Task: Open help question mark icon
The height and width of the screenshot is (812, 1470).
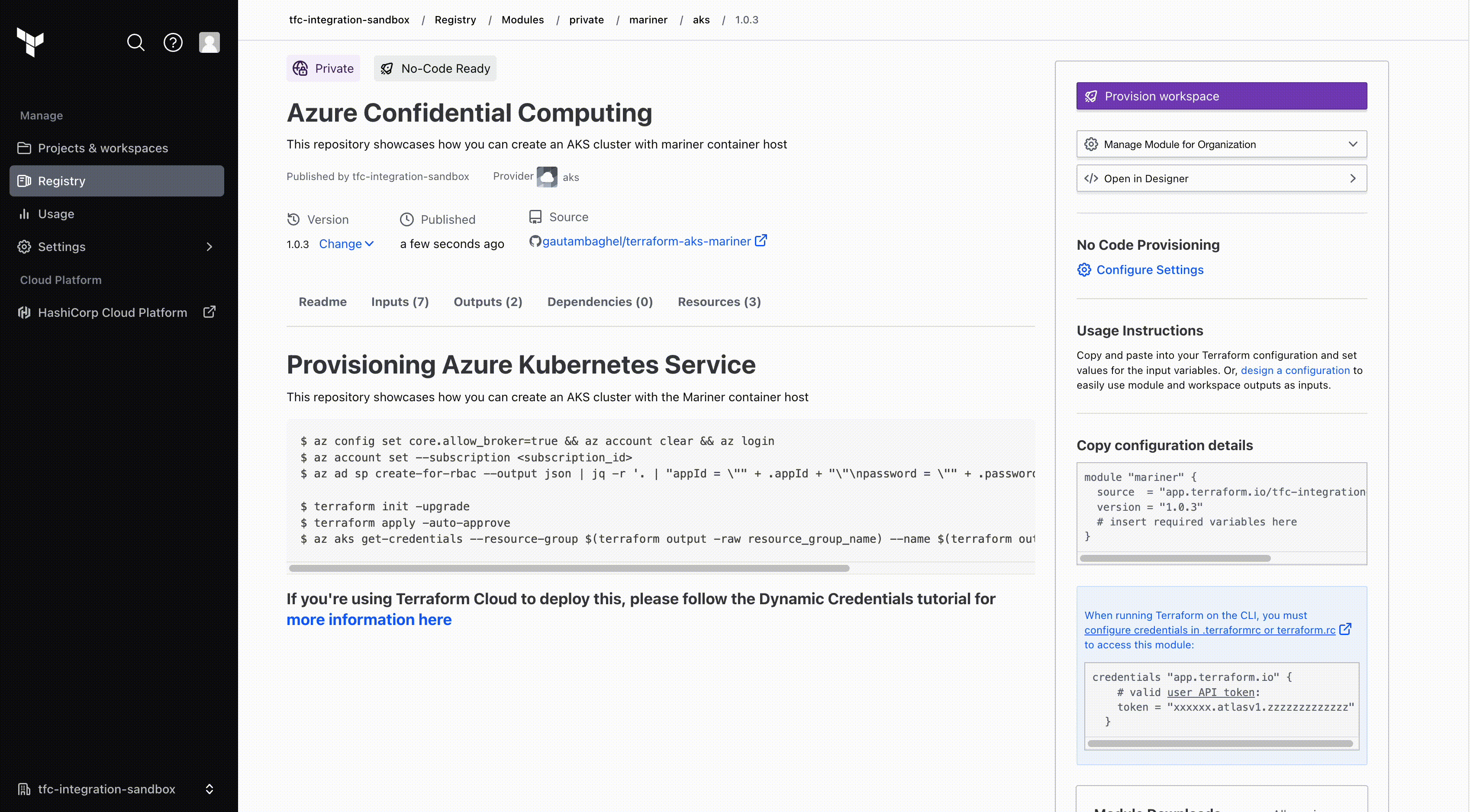Action: (x=172, y=42)
